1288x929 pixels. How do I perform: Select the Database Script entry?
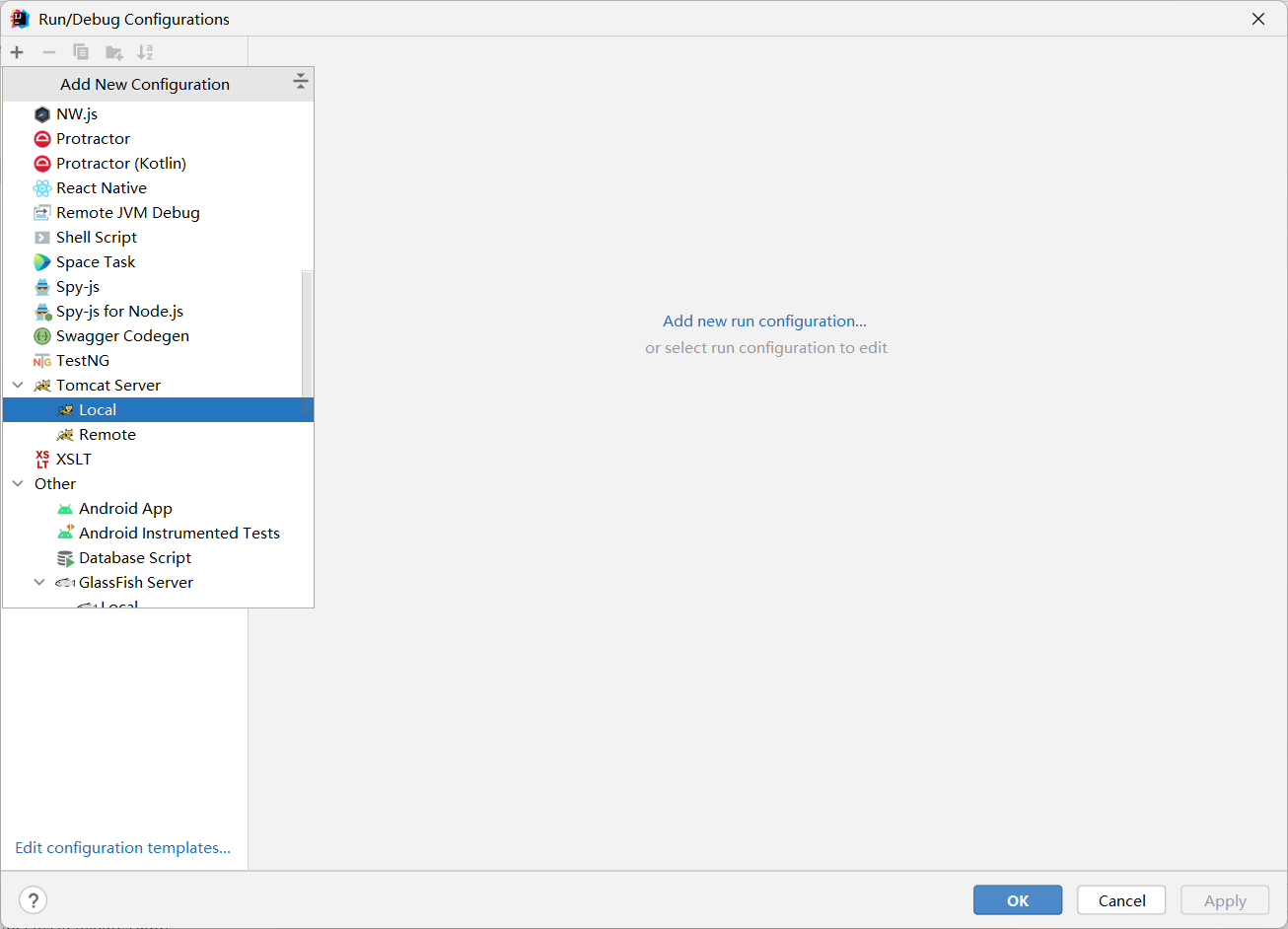tap(158, 558)
